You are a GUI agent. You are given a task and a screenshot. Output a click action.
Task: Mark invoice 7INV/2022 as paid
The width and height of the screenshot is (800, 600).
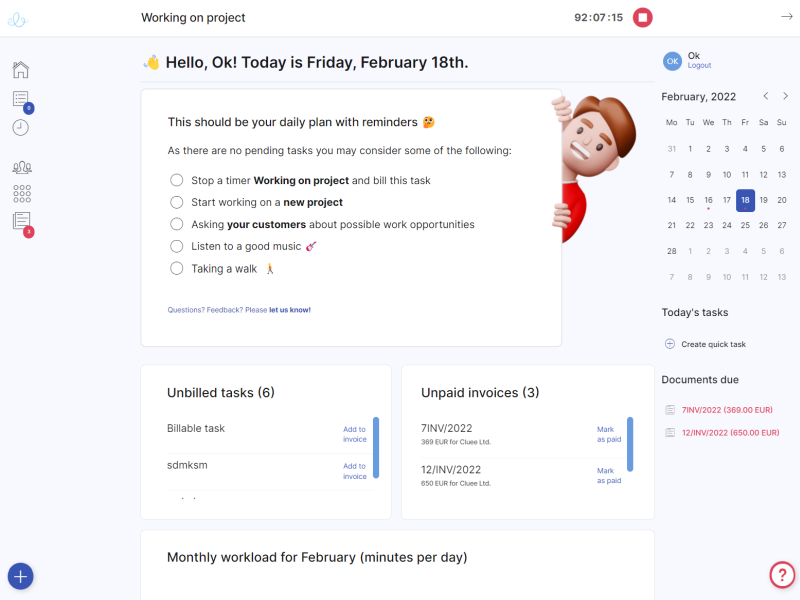coord(609,434)
